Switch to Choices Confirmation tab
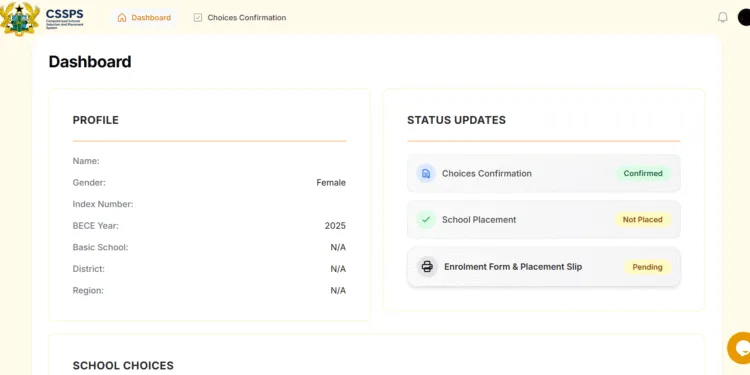The image size is (750, 375). (x=240, y=18)
